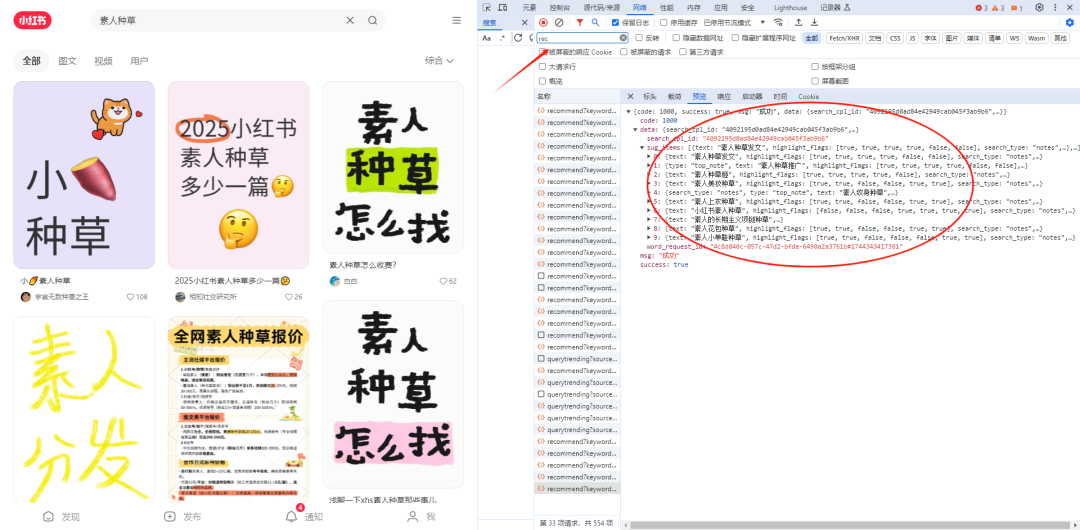Image resolution: width=1080 pixels, height=530 pixels.
Task: Enable 大请求行 checkbox
Action: click(x=542, y=67)
